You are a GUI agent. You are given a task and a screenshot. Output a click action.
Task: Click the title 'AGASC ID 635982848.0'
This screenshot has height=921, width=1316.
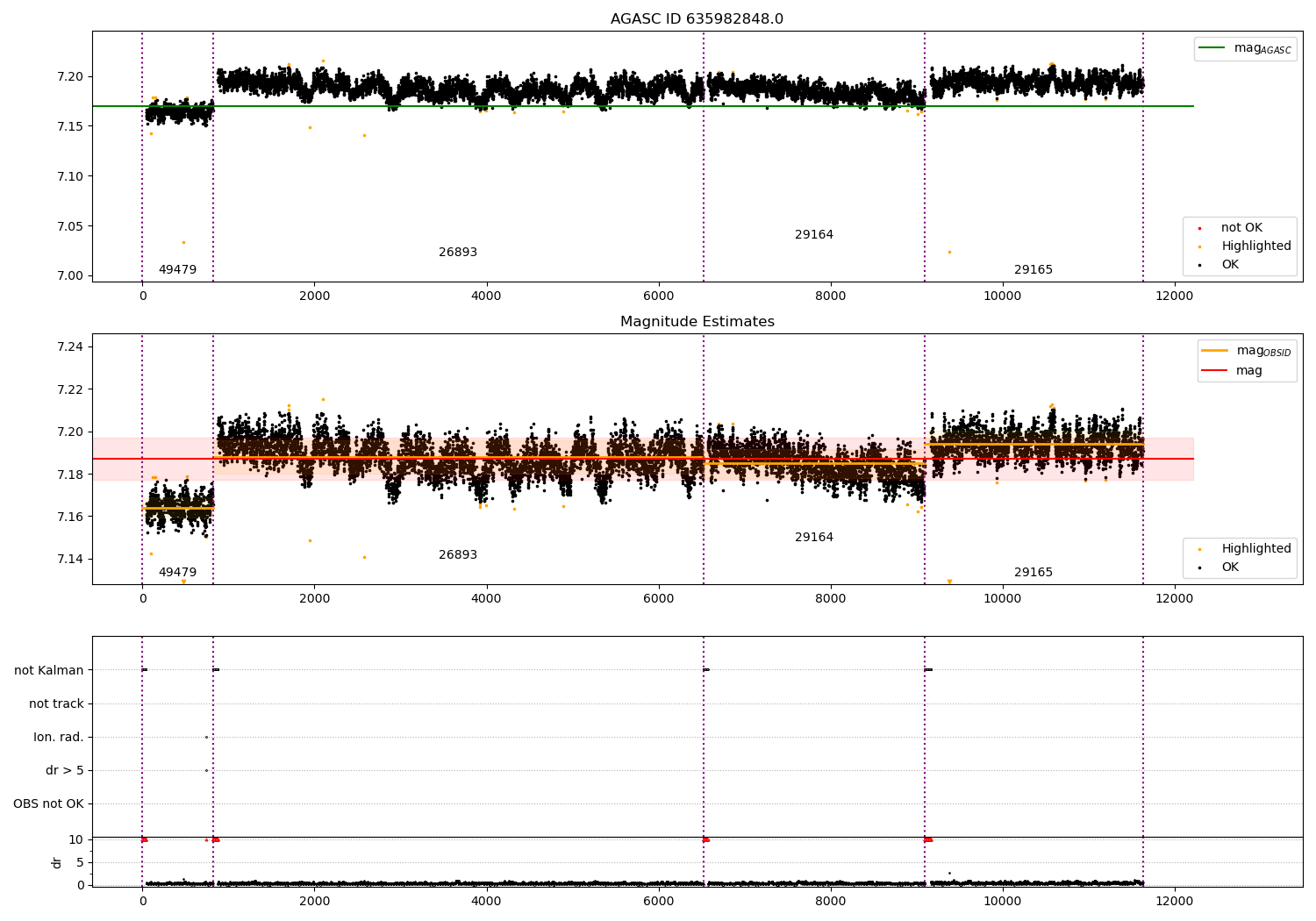697,19
